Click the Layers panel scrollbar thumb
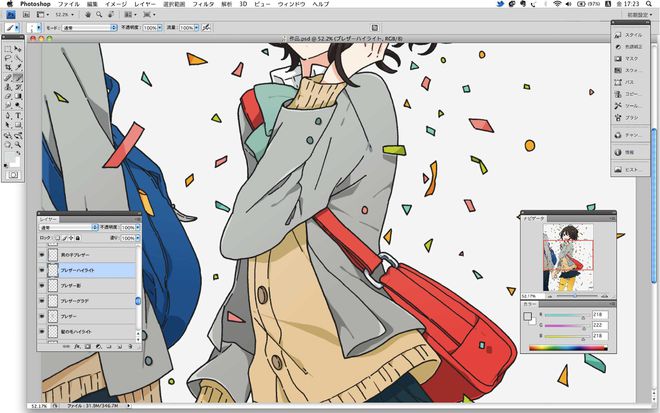Screen dimensions: 660x413 (x=138, y=301)
